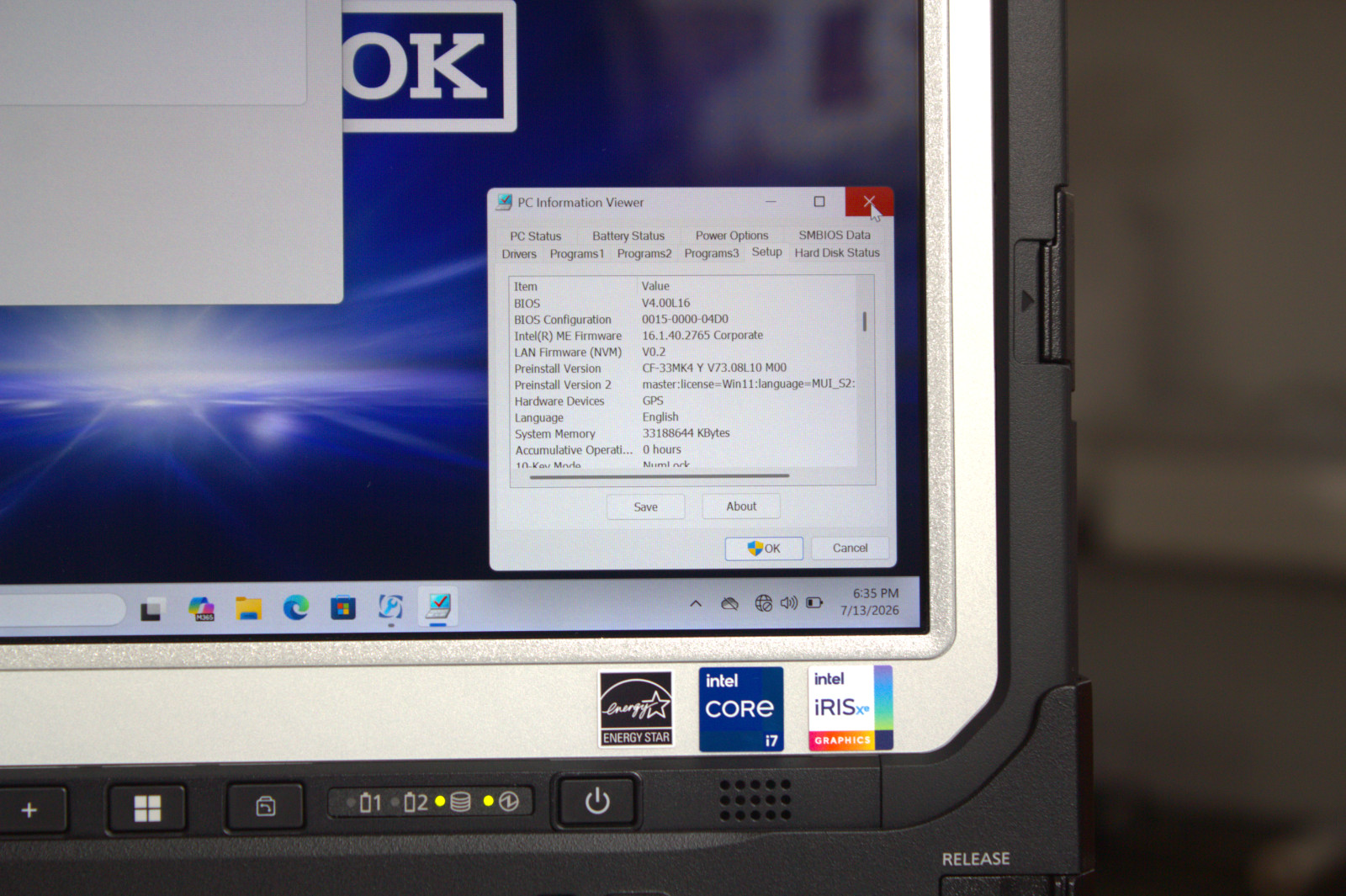This screenshot has width=1346, height=896.
Task: Click value V4.00L16 in the list
Action: [x=665, y=303]
